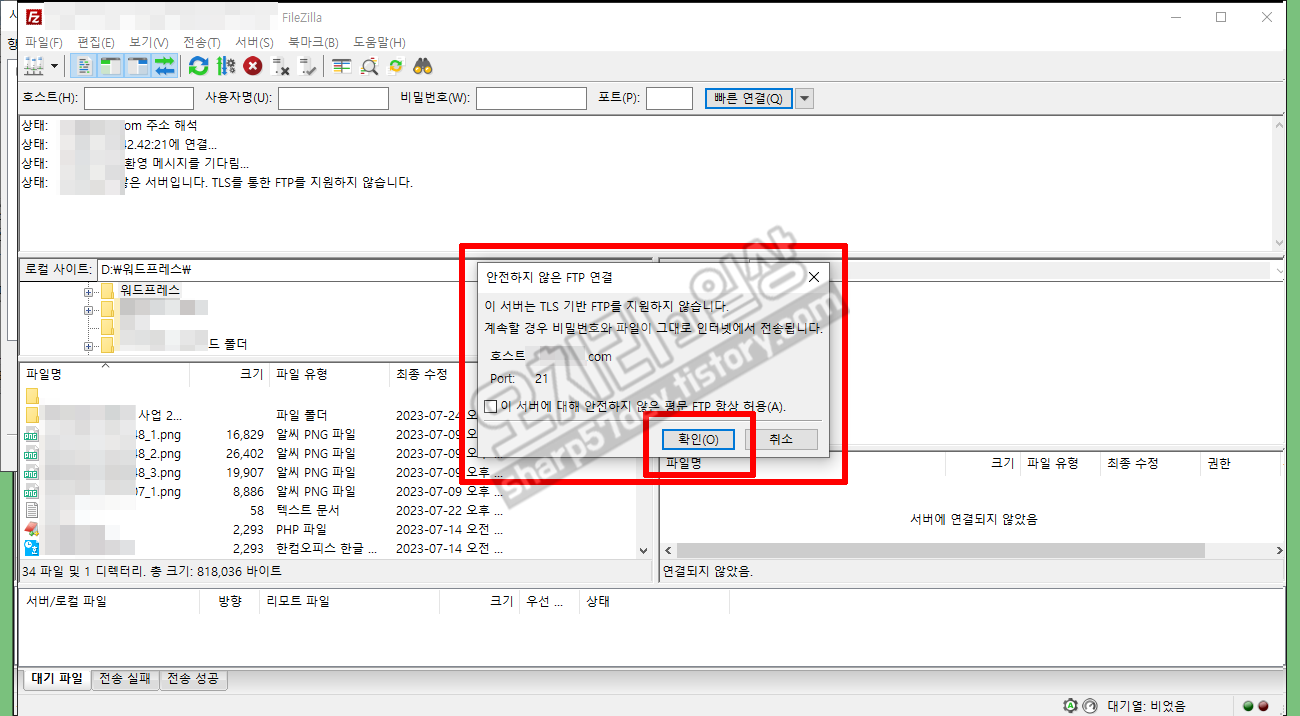Viewport: 1300px width, 716px height.
Task: Open 도움말(H) menu
Action: pos(379,42)
